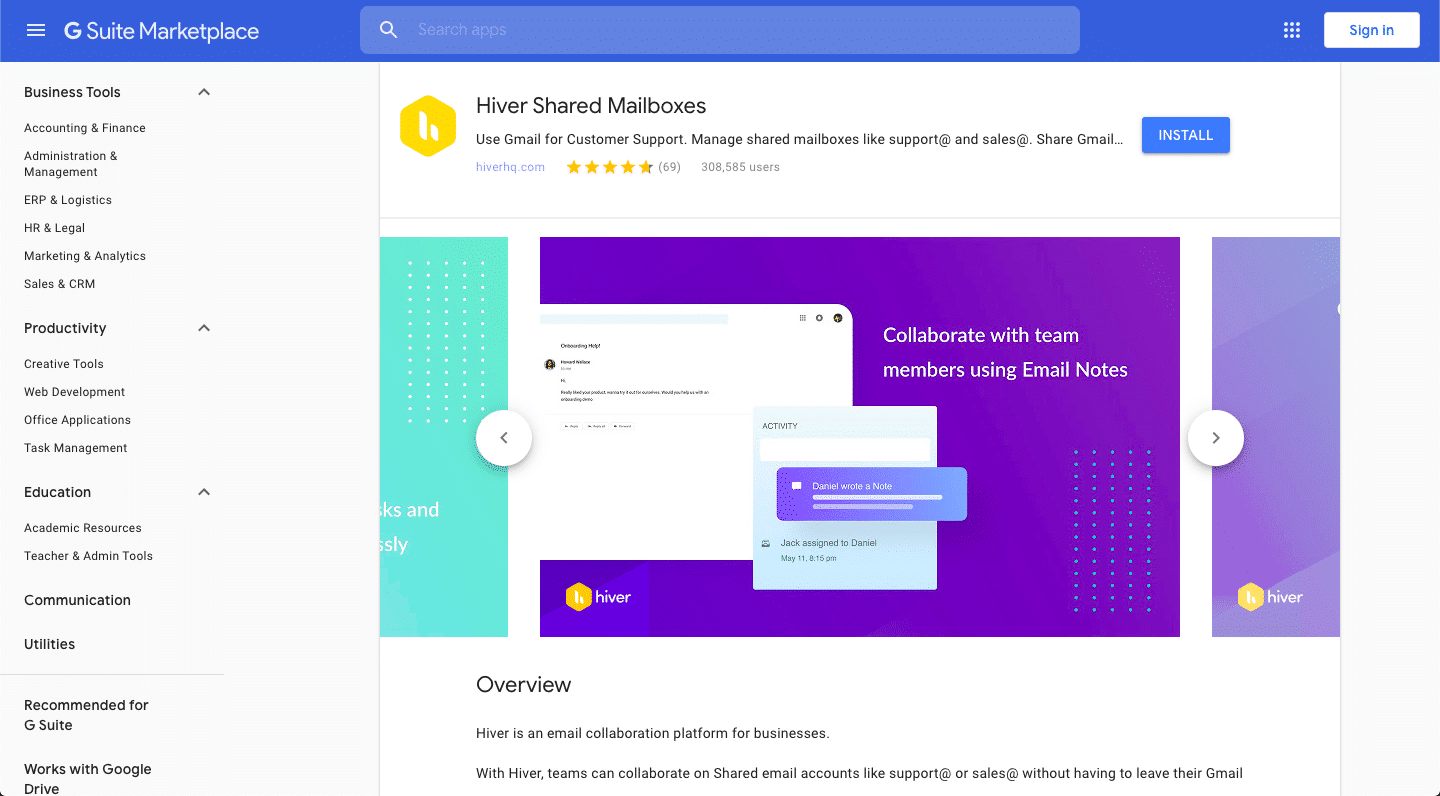Select Task Management category
The image size is (1440, 796).
tap(76, 448)
